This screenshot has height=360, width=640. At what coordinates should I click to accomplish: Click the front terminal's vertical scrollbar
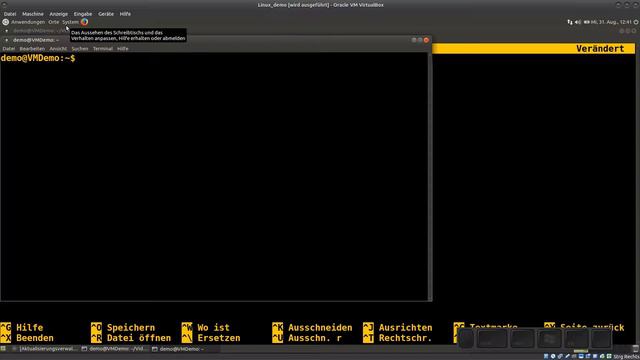click(x=430, y=176)
